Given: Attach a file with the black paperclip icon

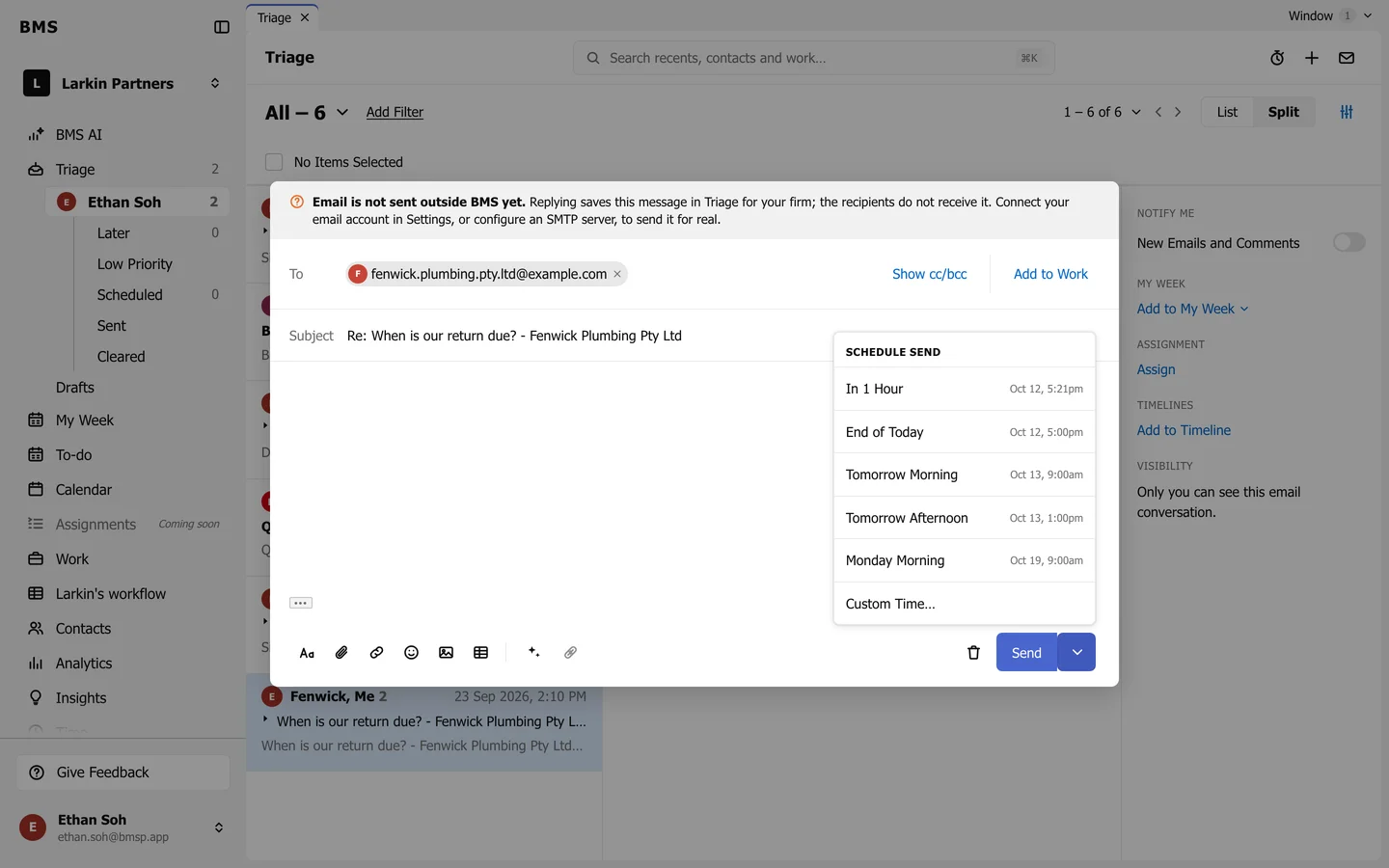Looking at the screenshot, I should coord(341,653).
